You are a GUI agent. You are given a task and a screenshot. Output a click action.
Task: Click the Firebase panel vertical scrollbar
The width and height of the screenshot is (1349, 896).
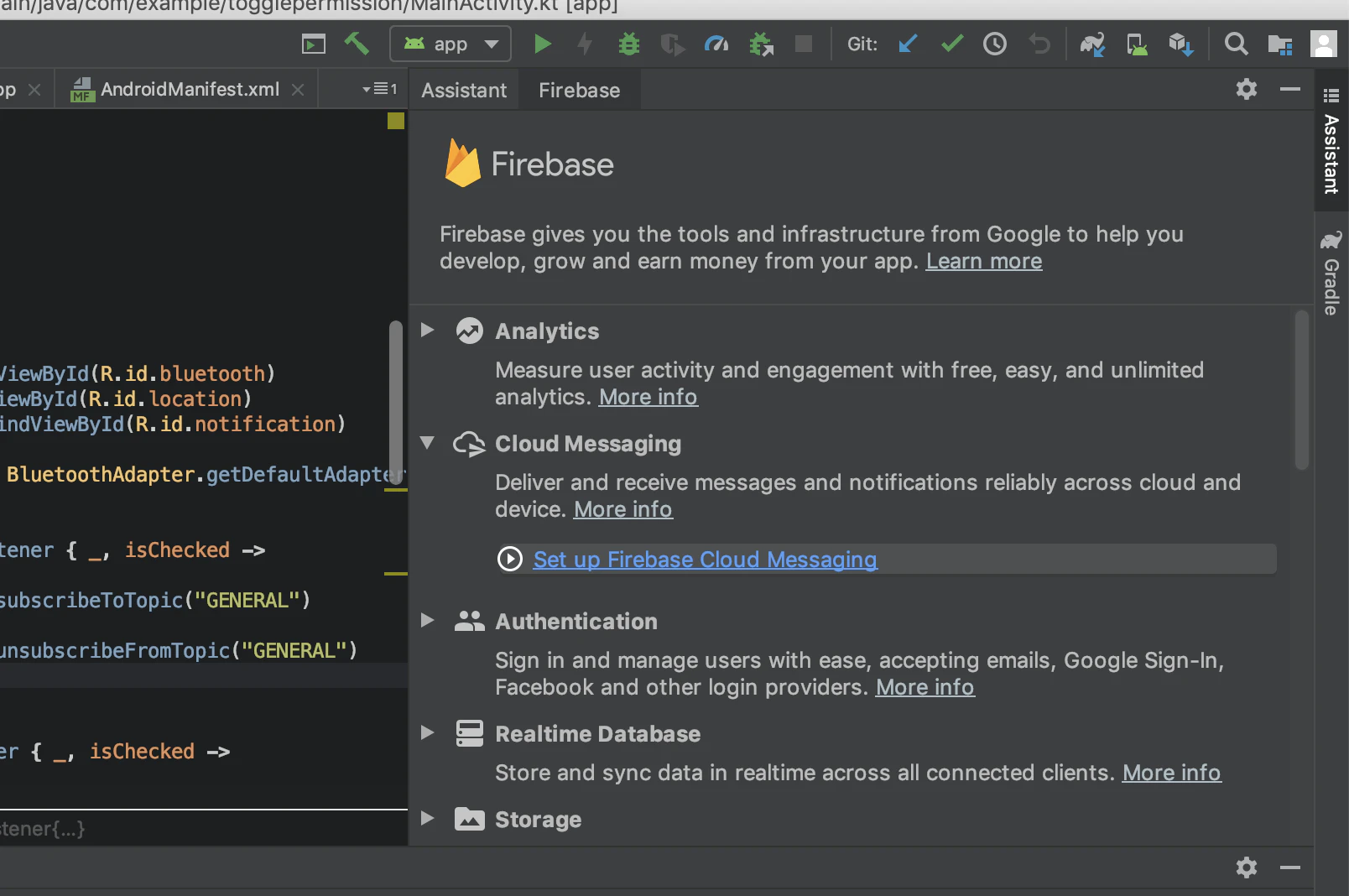click(x=1302, y=390)
